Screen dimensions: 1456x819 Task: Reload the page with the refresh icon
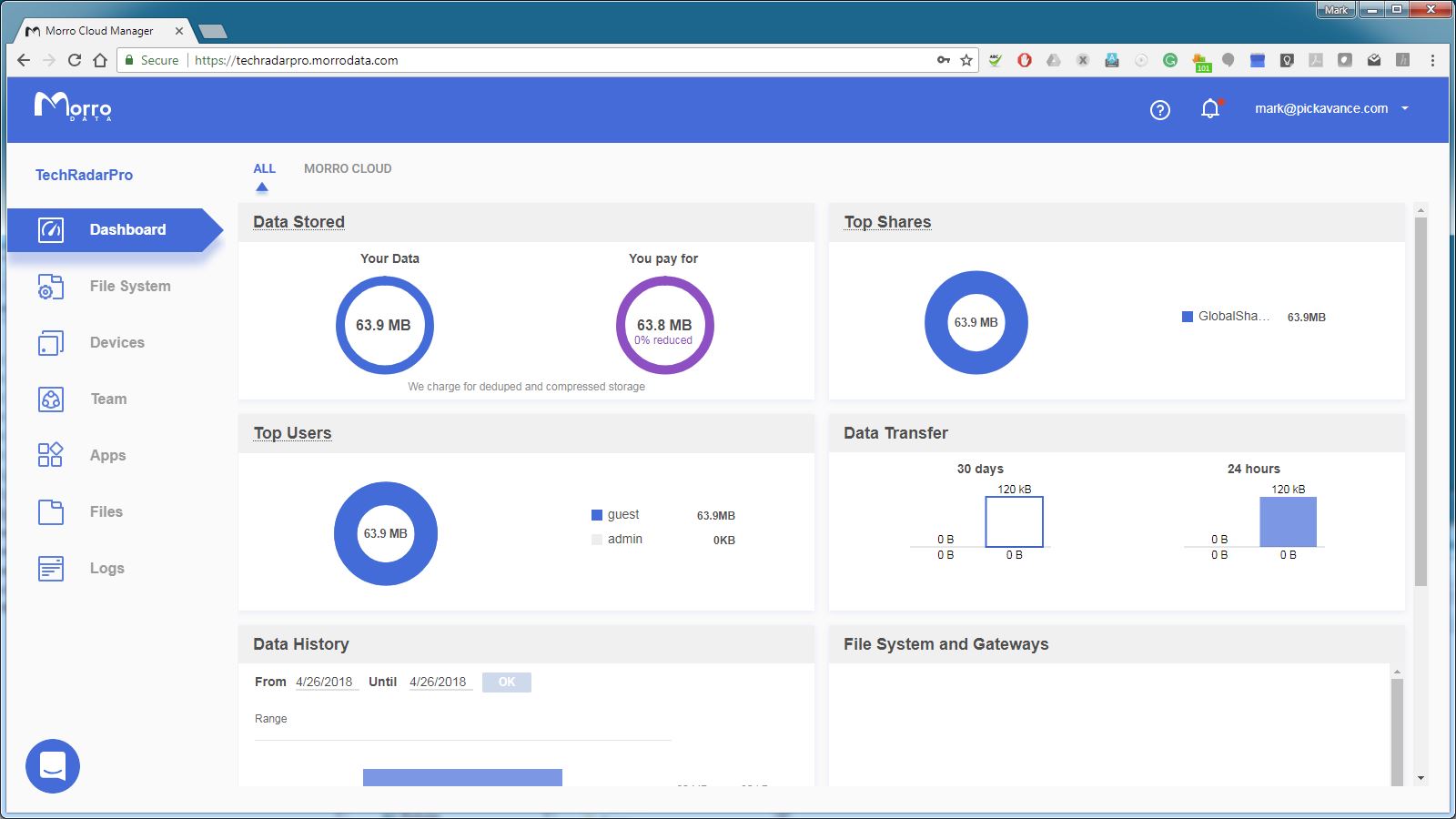click(75, 60)
